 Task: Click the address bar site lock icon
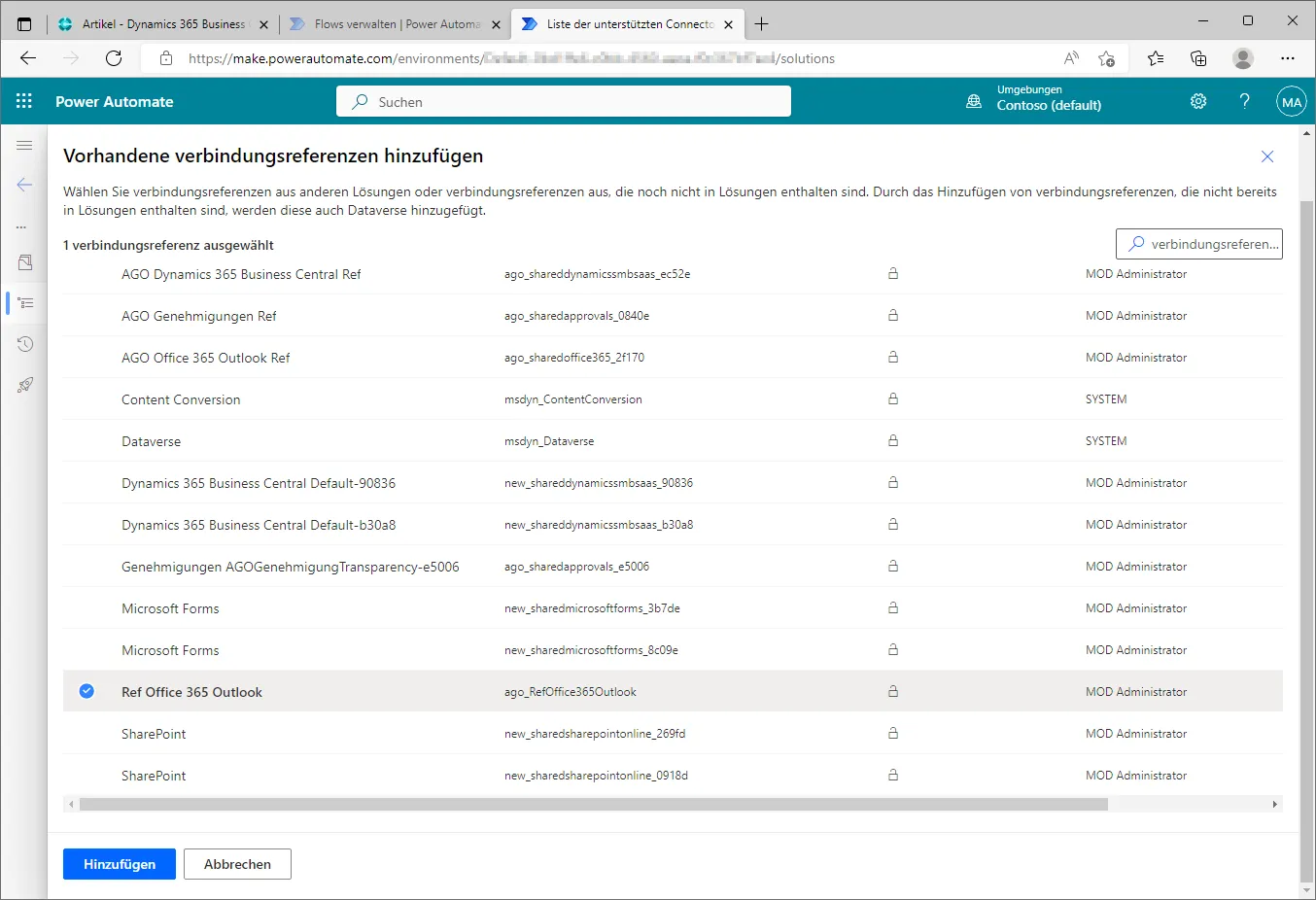[166, 58]
